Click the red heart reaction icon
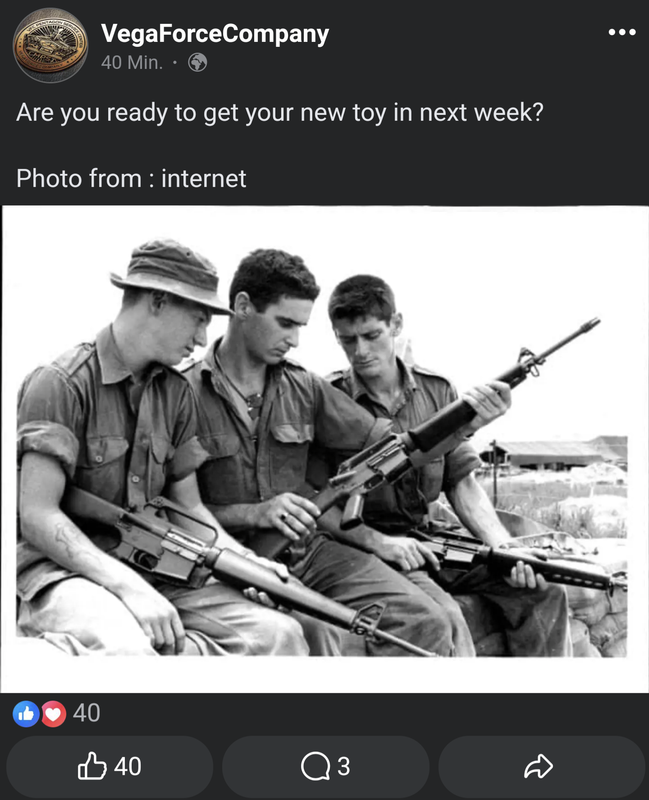Viewport: 649px width, 800px height. [x=54, y=713]
